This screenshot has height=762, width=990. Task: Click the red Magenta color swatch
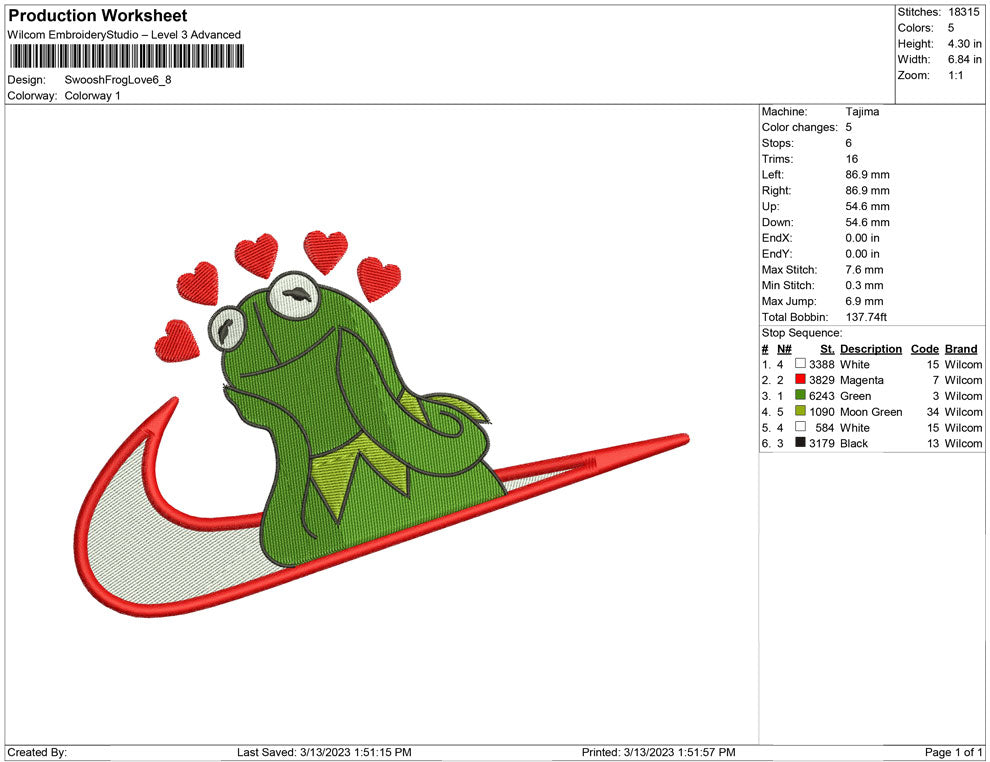[x=801, y=379]
